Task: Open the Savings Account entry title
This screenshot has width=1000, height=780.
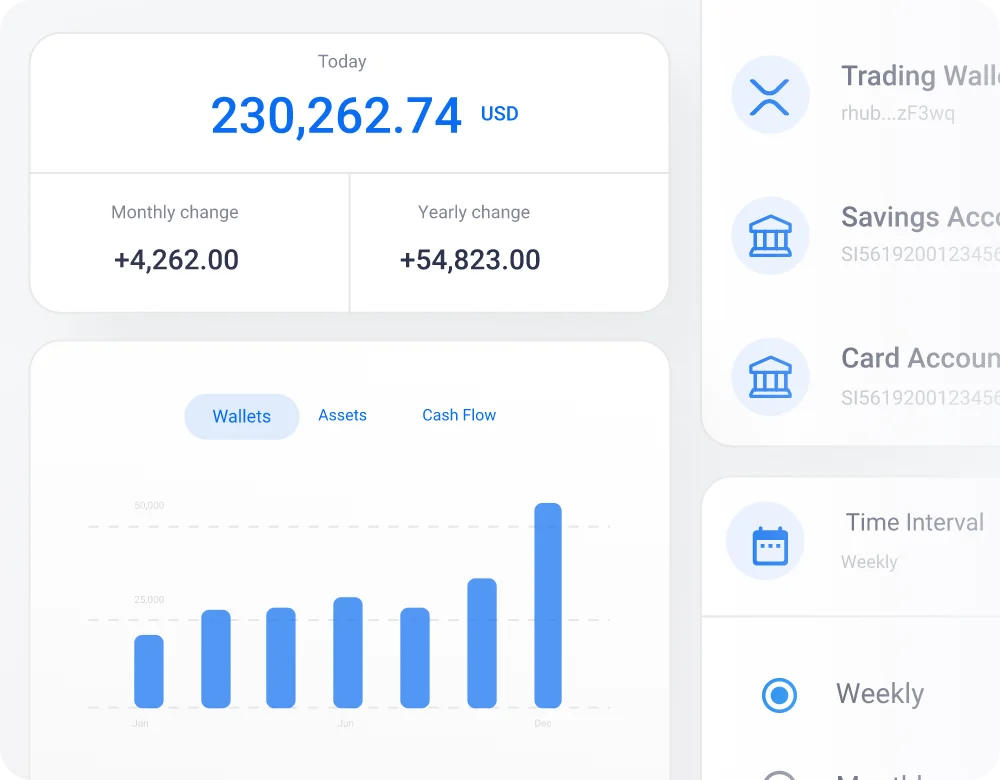Action: tap(919, 217)
